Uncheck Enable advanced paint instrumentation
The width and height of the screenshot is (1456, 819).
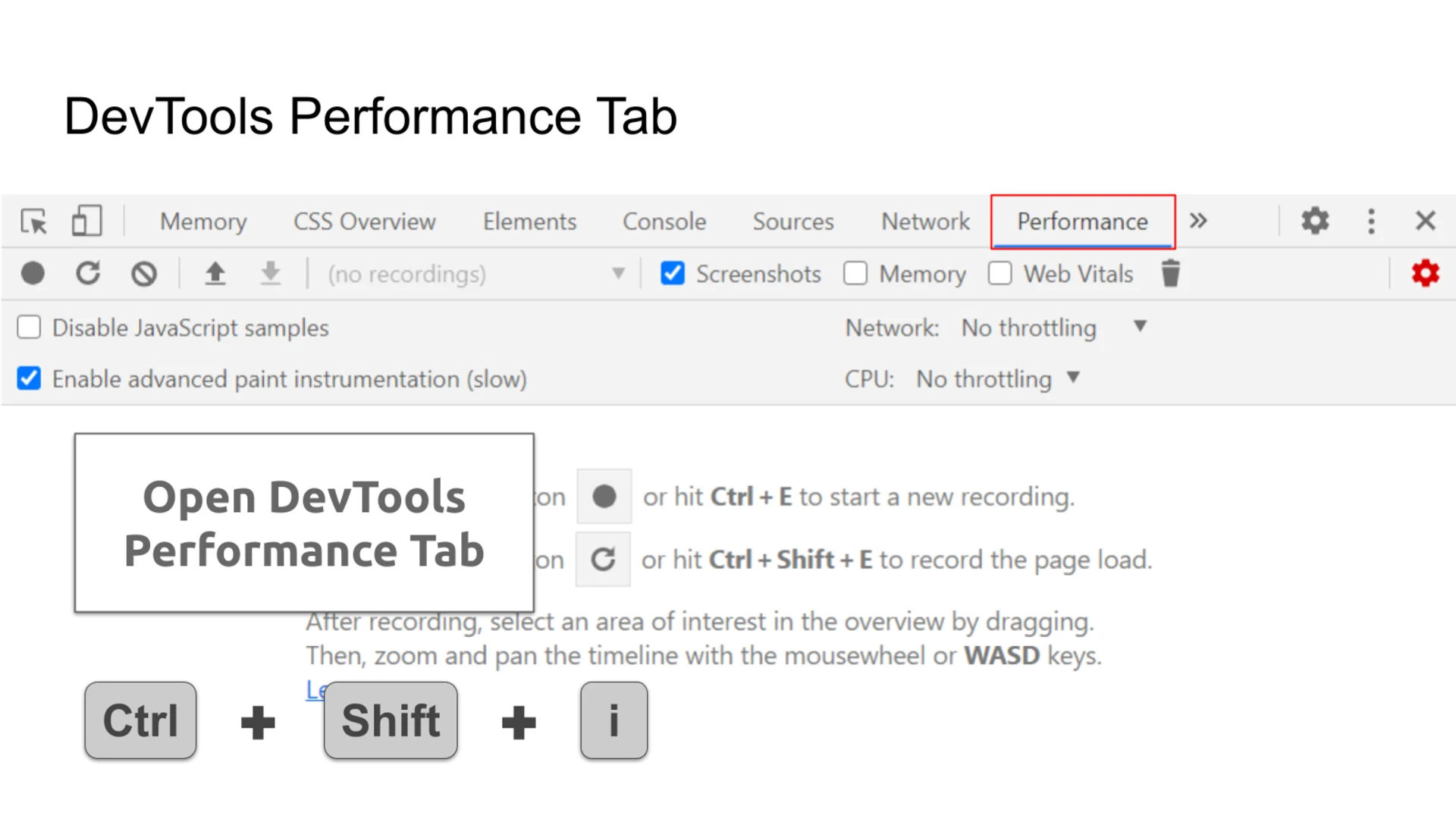[x=28, y=379]
